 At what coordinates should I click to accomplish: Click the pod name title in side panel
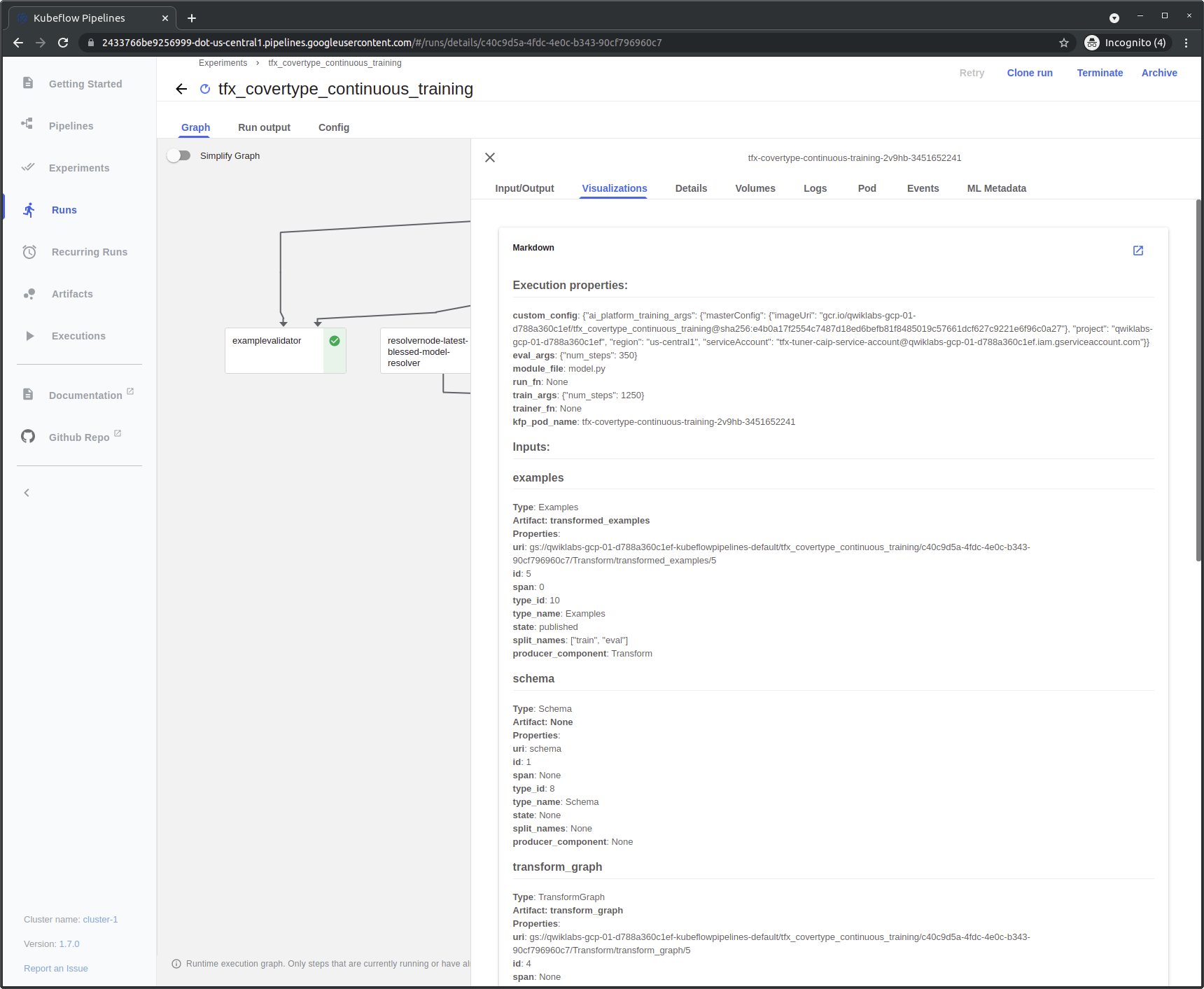click(854, 158)
